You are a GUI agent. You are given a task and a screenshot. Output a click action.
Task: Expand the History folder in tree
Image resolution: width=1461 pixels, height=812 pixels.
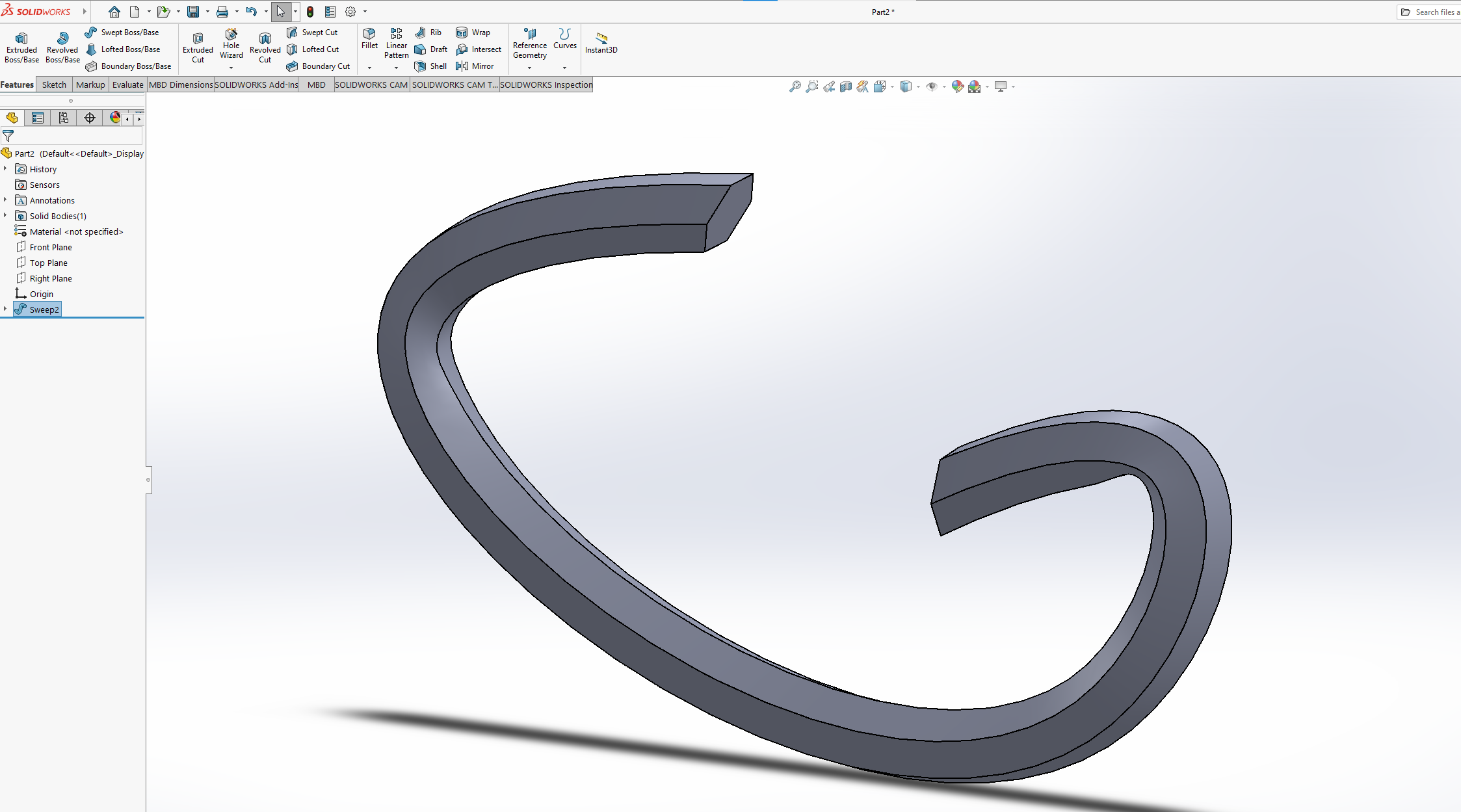pyautogui.click(x=5, y=169)
